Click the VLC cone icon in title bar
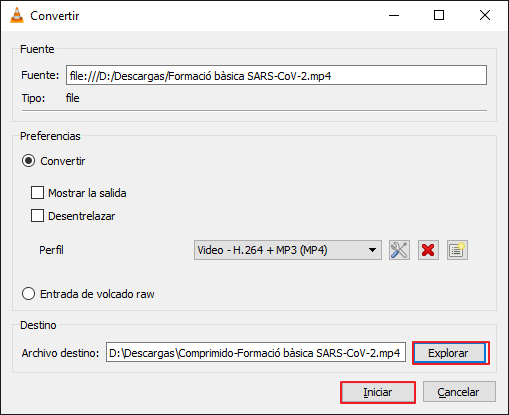 17,15
